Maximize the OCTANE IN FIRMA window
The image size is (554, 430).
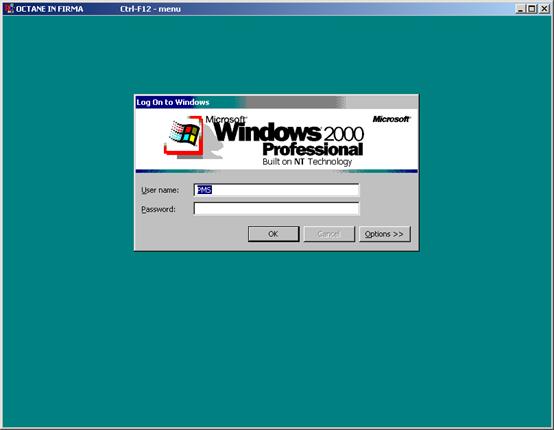point(531,9)
